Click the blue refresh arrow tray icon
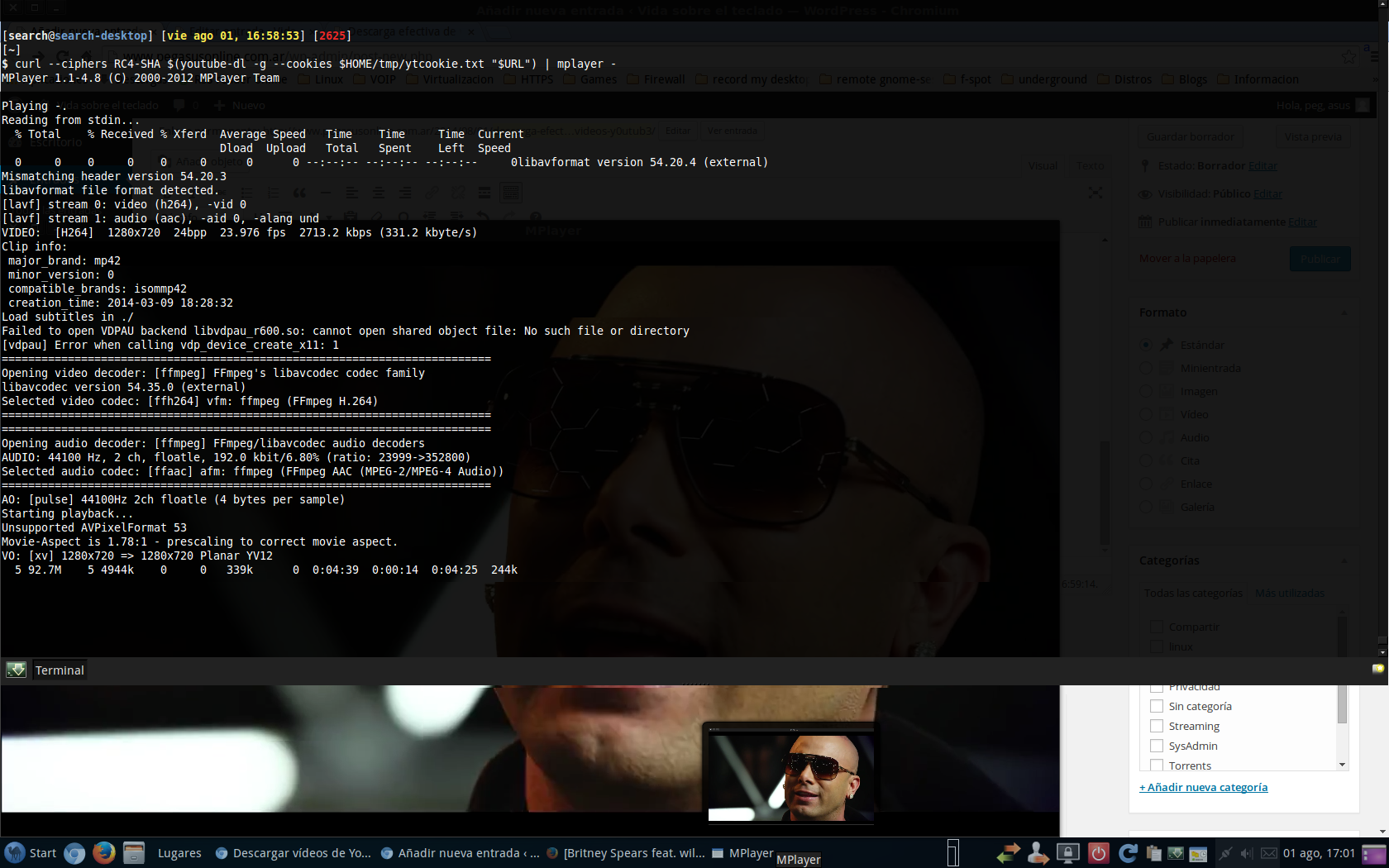Screen dimensions: 1389x868 pyautogui.click(x=1127, y=853)
